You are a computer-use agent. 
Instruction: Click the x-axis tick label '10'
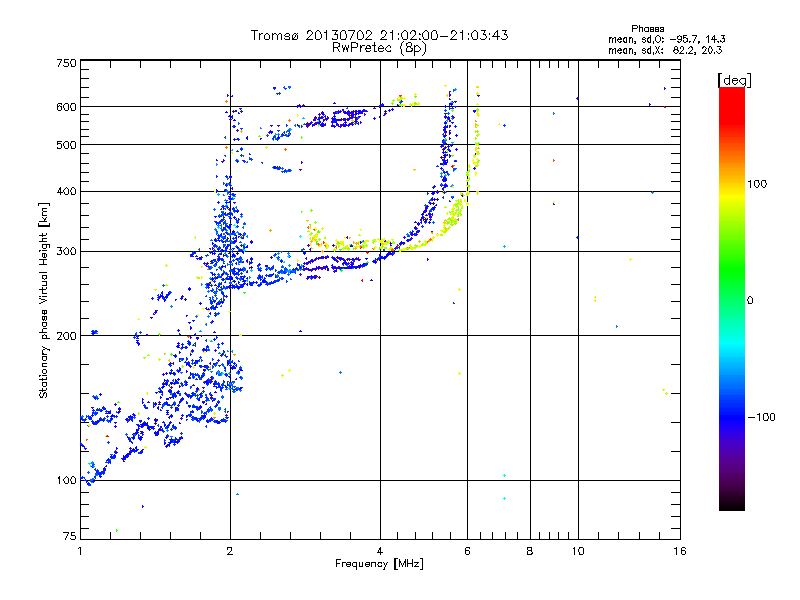click(x=578, y=551)
